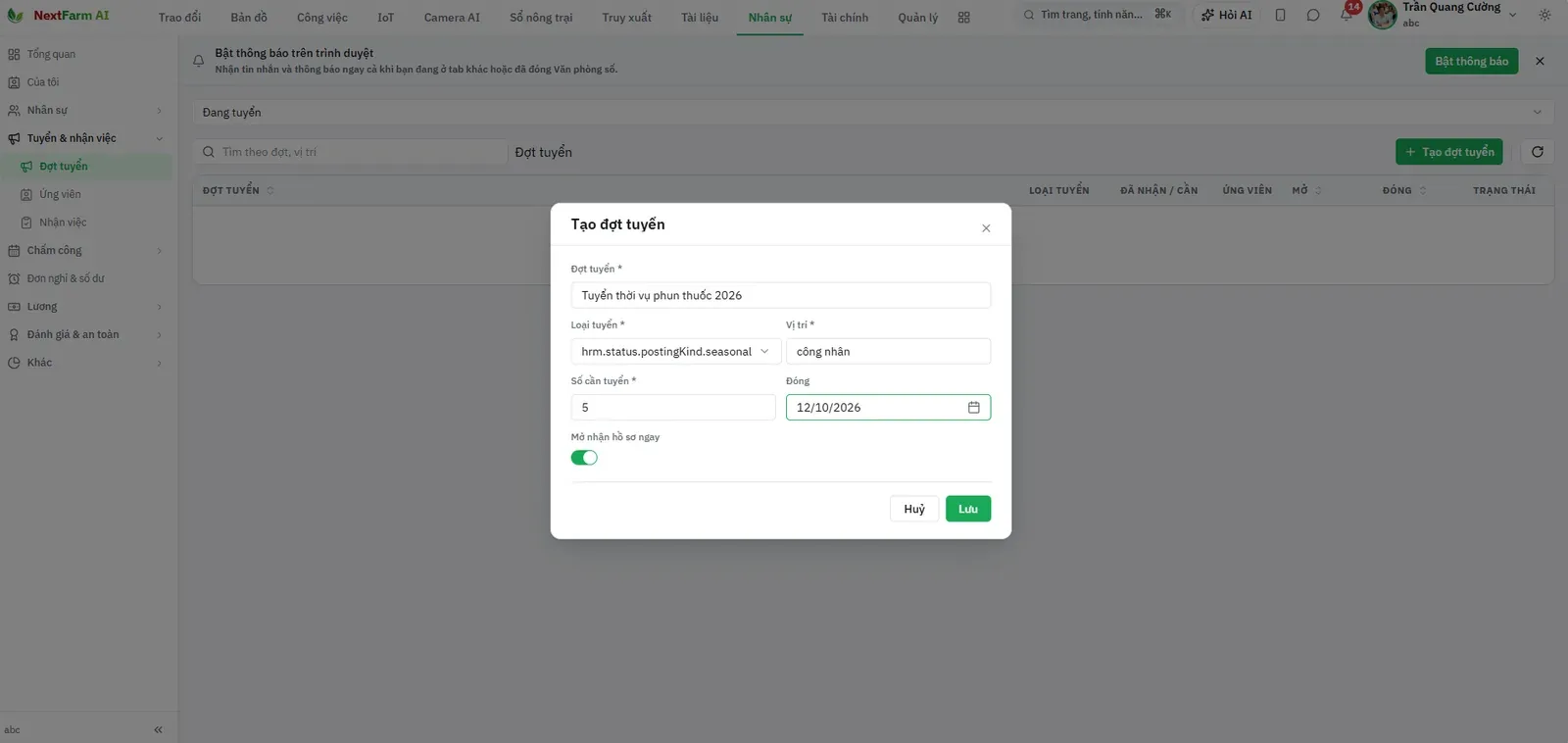Open the Hỏi AI assistant
1568x743 pixels.
(1227, 15)
